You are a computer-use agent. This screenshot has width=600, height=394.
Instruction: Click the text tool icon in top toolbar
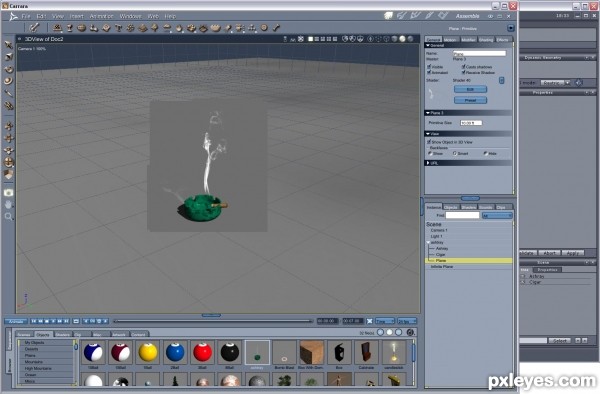118,28
